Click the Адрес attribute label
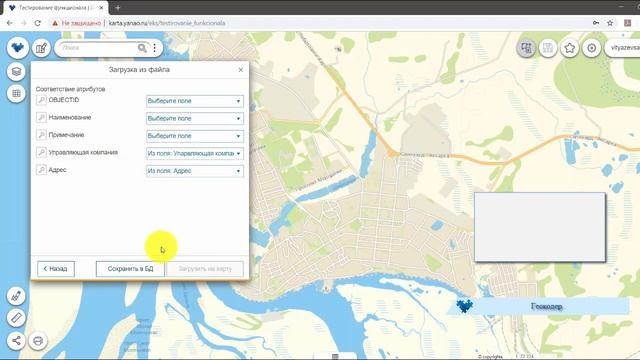Screen dimensions: 640x360 pyautogui.click(x=57, y=170)
